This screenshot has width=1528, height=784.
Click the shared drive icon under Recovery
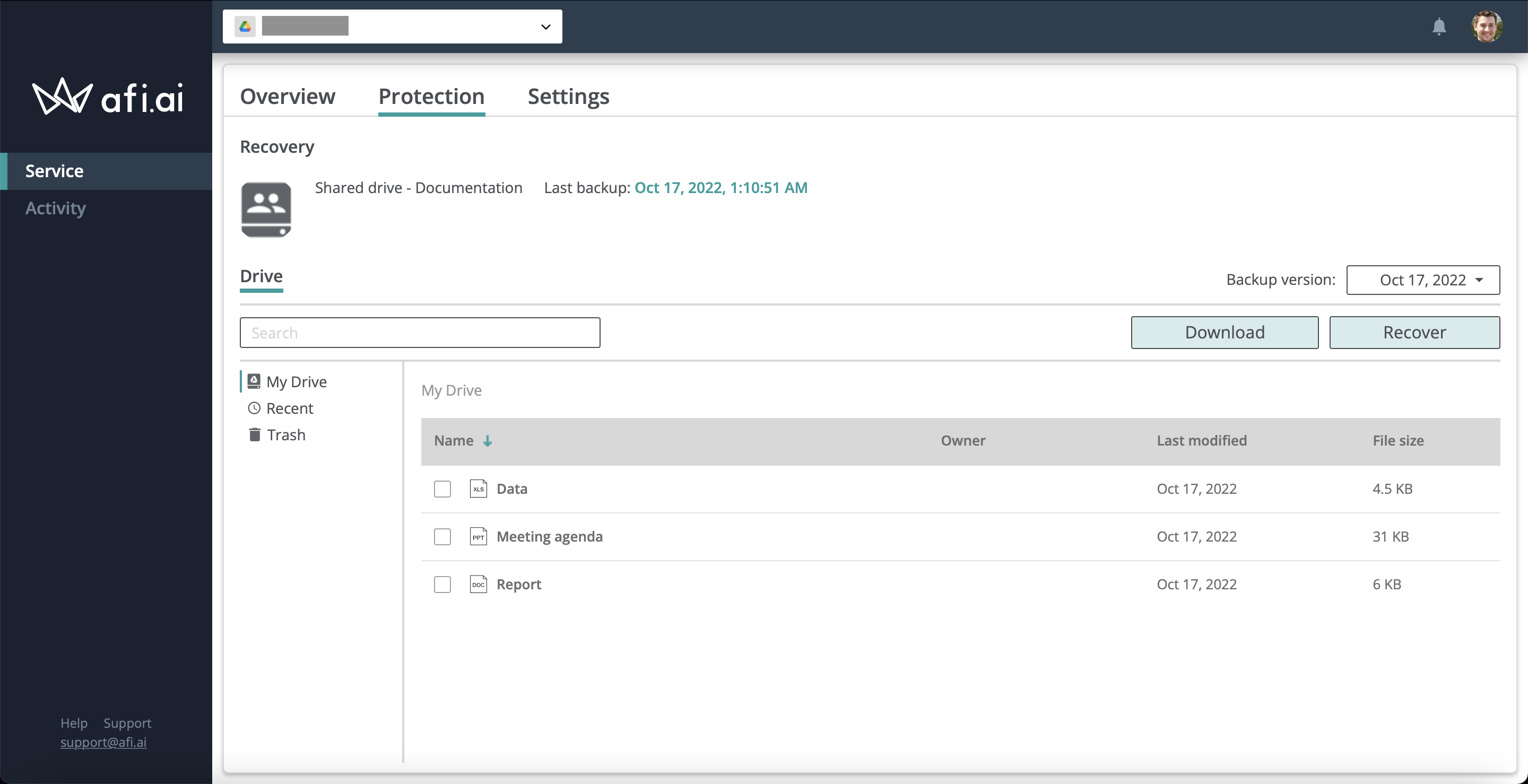click(x=266, y=210)
